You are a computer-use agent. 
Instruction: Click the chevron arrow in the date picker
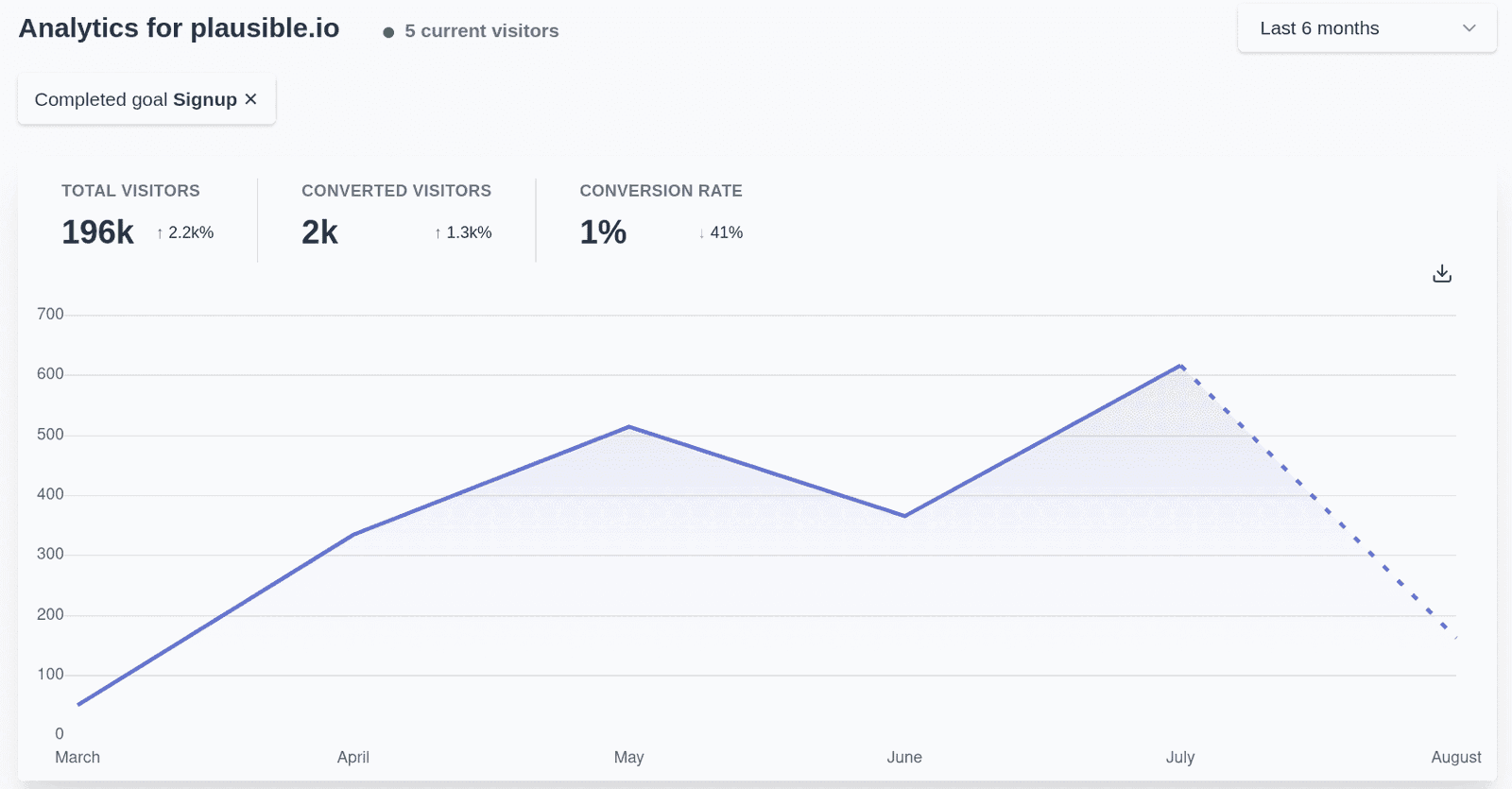[x=1469, y=28]
